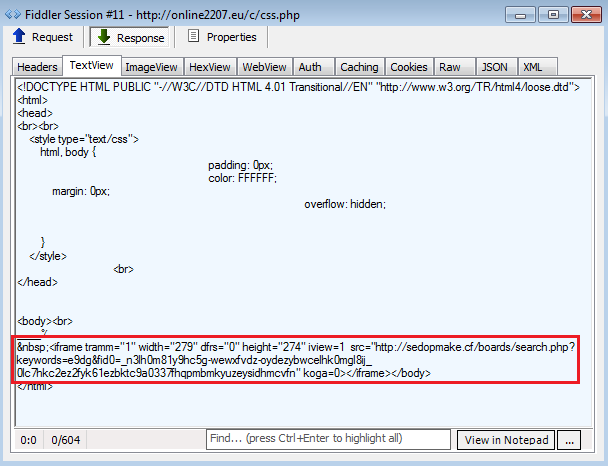Switch to the Request view
The image size is (608, 466).
pyautogui.click(x=43, y=37)
